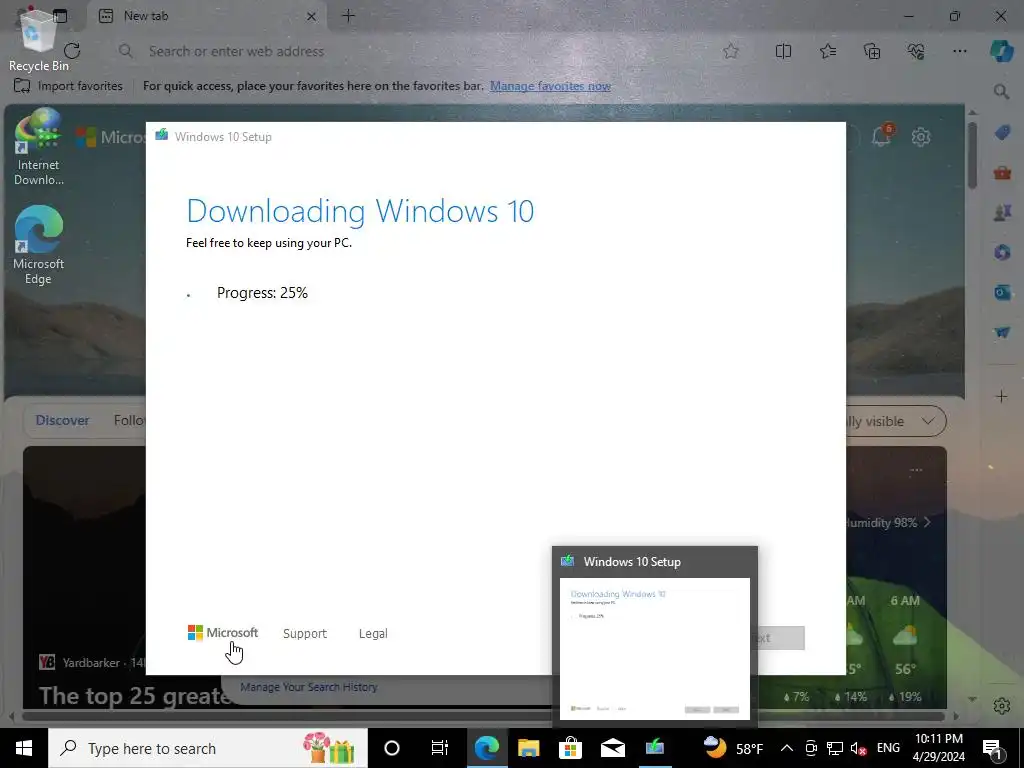Click Import favorites on favorites bar
This screenshot has width=1024, height=768.
click(x=69, y=86)
